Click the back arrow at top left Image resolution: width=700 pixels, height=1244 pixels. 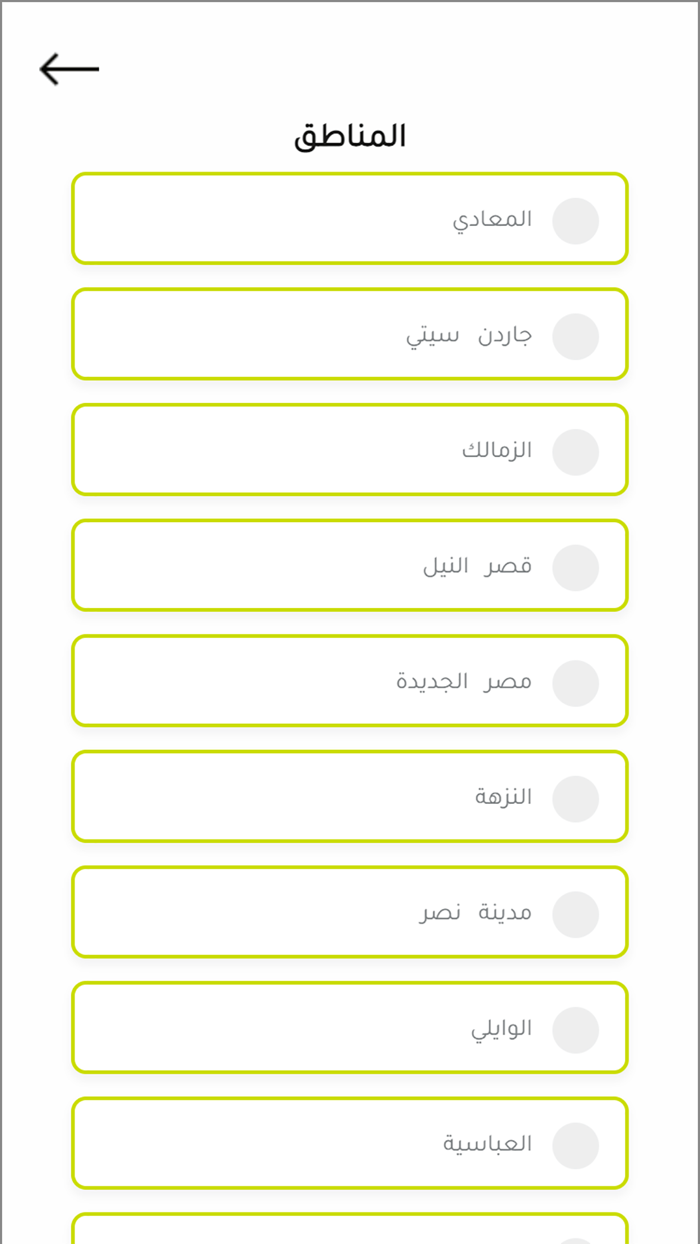pyautogui.click(x=67, y=68)
